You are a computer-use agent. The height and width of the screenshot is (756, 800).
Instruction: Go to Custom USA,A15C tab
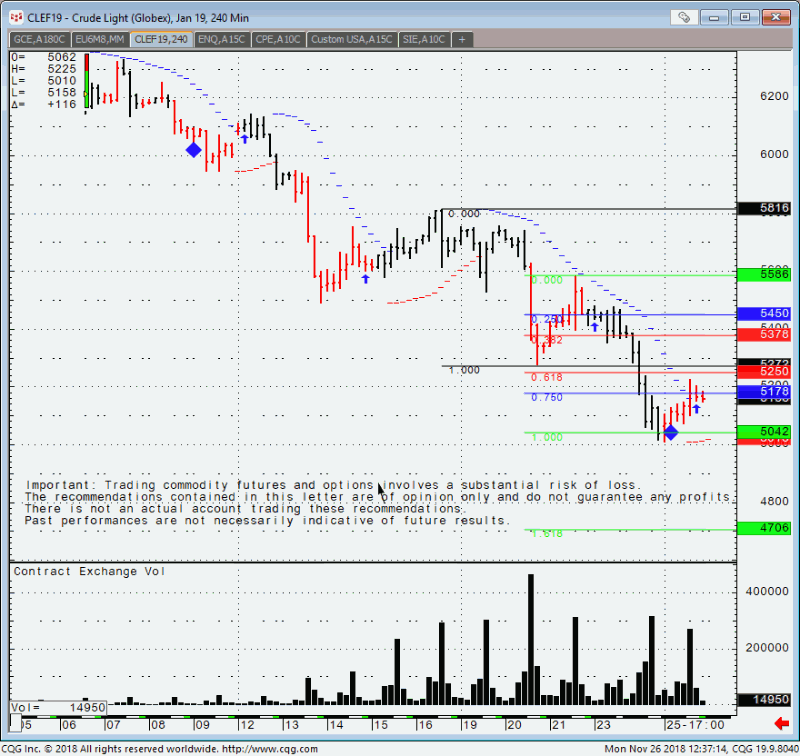click(351, 39)
